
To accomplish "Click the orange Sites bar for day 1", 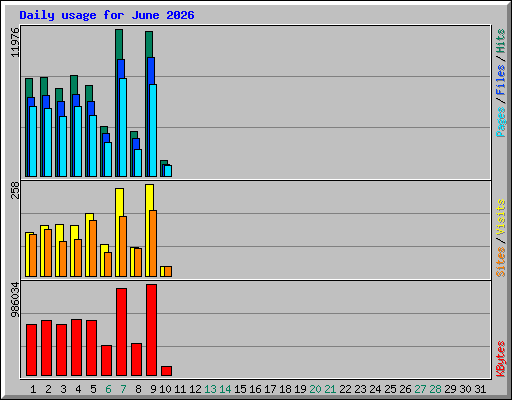I will coord(33,255).
